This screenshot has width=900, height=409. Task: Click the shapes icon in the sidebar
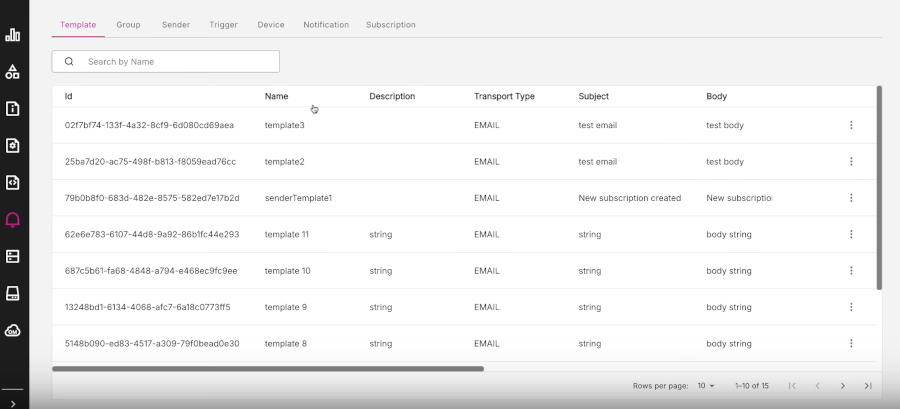point(13,72)
